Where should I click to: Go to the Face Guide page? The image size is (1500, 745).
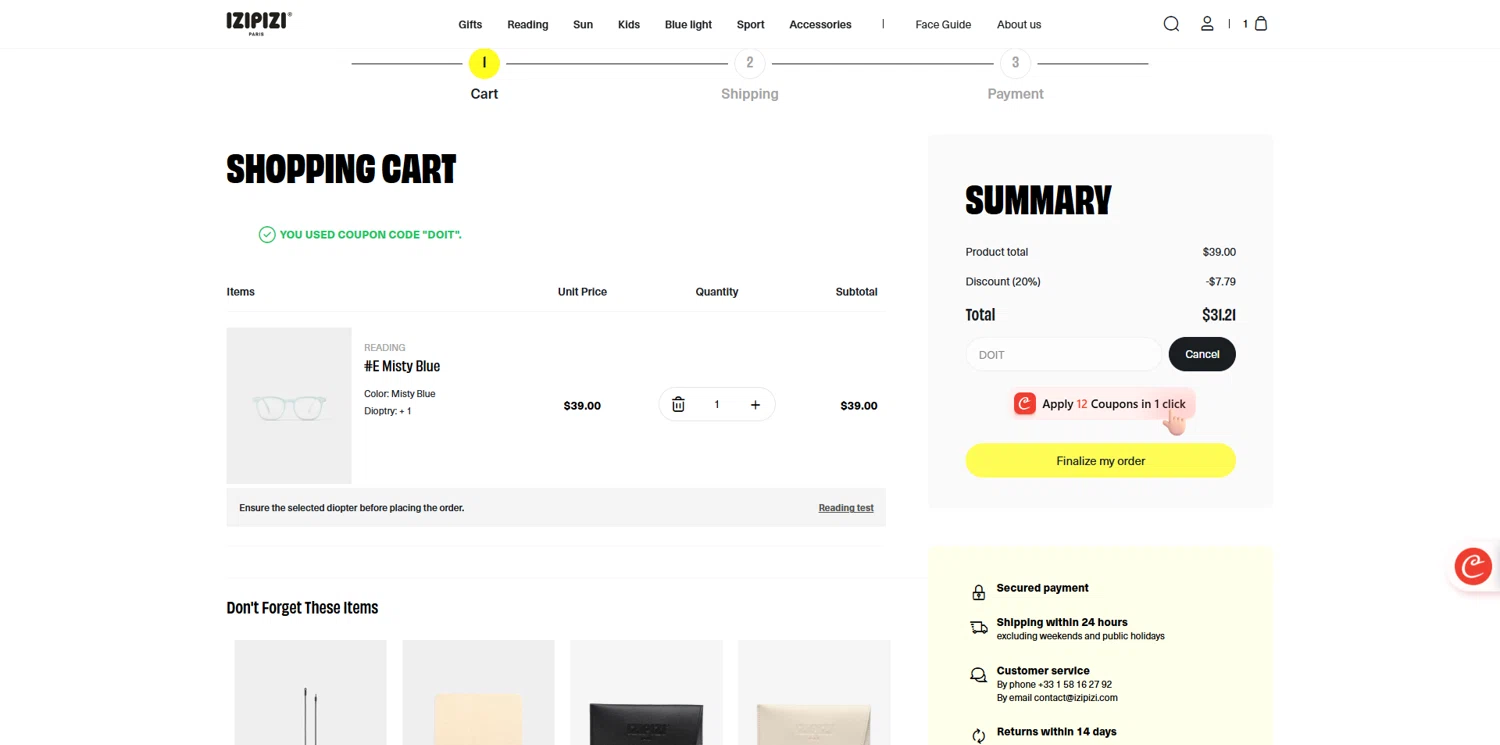click(943, 24)
